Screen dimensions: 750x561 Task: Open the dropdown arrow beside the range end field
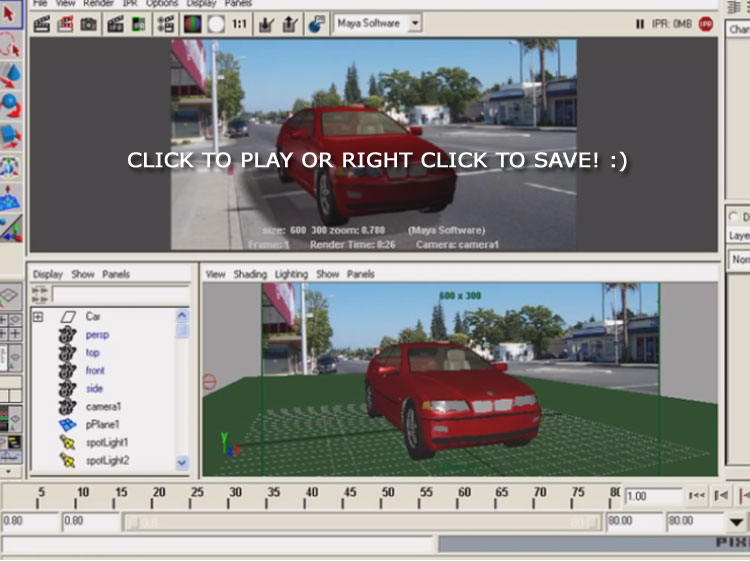click(736, 522)
